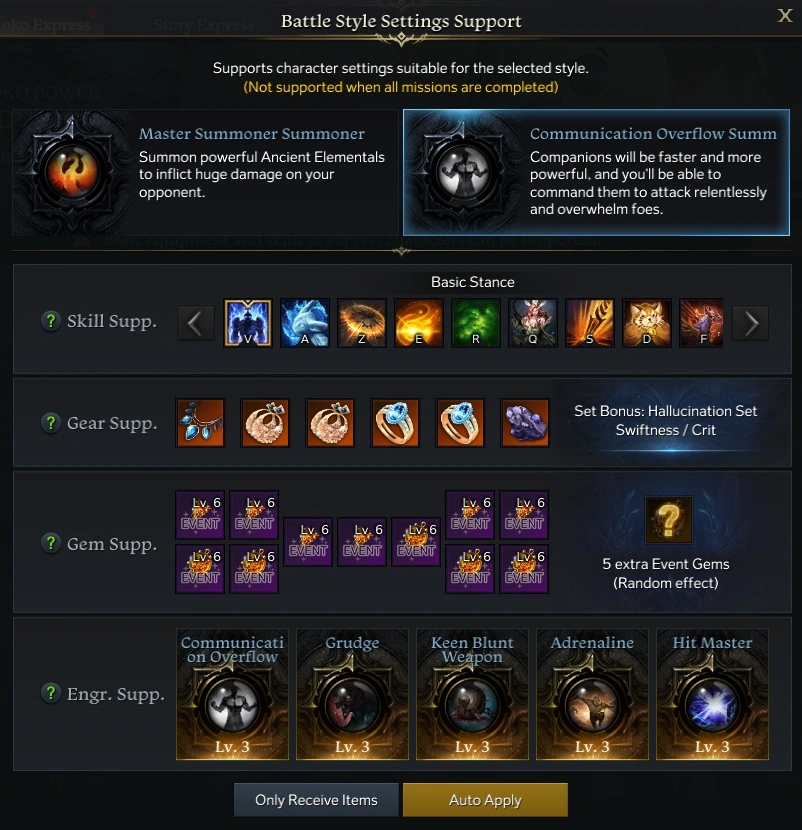Click the purple ability stone gear item

click(x=525, y=422)
